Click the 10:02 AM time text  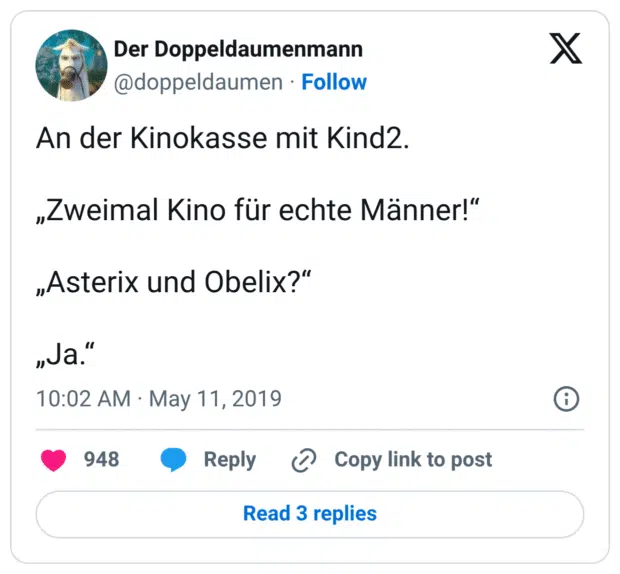(83, 399)
